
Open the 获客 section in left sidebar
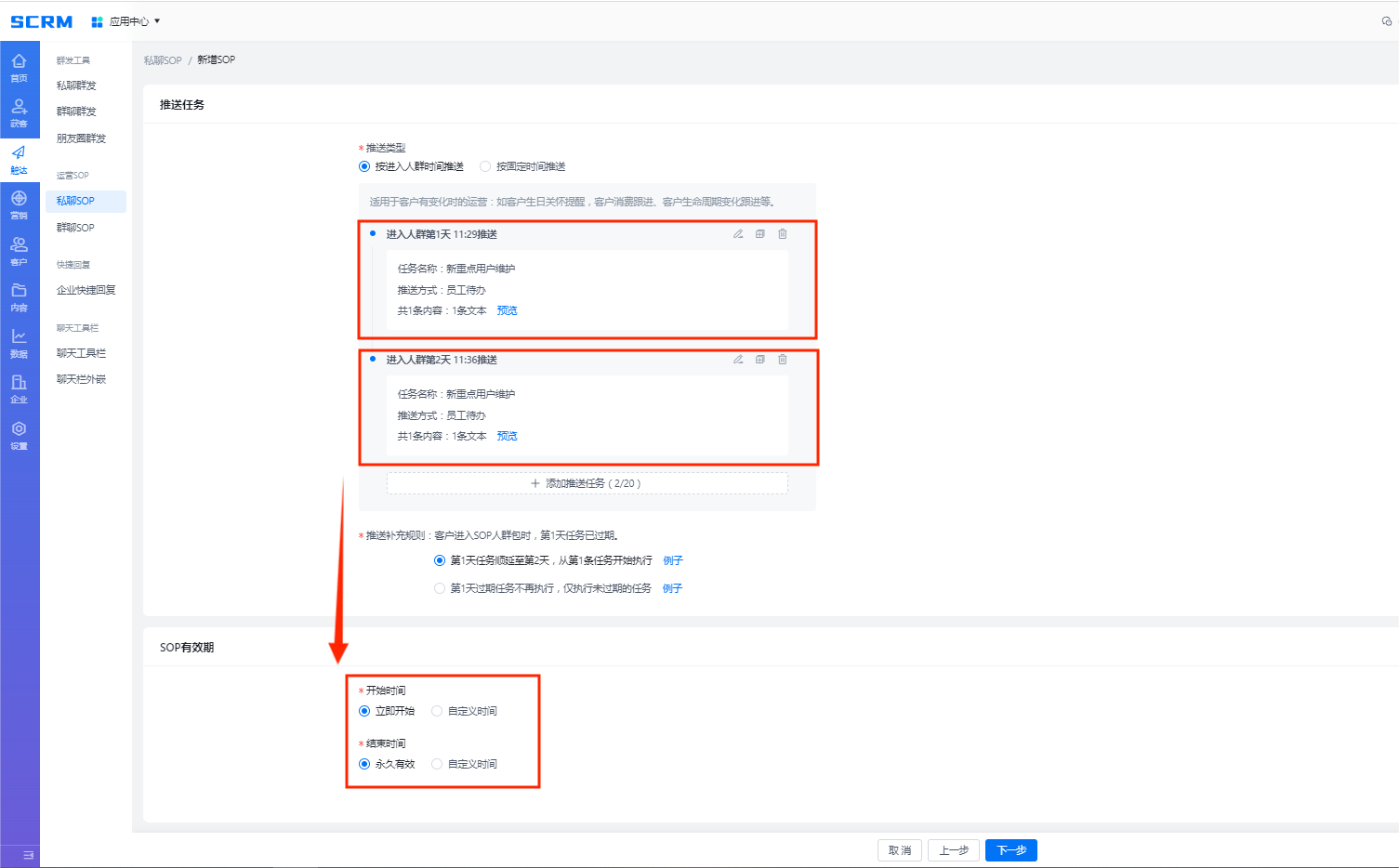point(19,112)
